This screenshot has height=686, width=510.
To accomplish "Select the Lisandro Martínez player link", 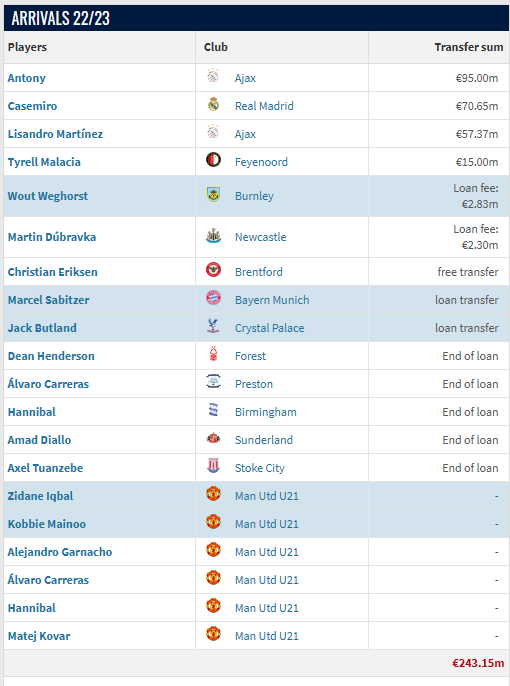I will point(55,134).
